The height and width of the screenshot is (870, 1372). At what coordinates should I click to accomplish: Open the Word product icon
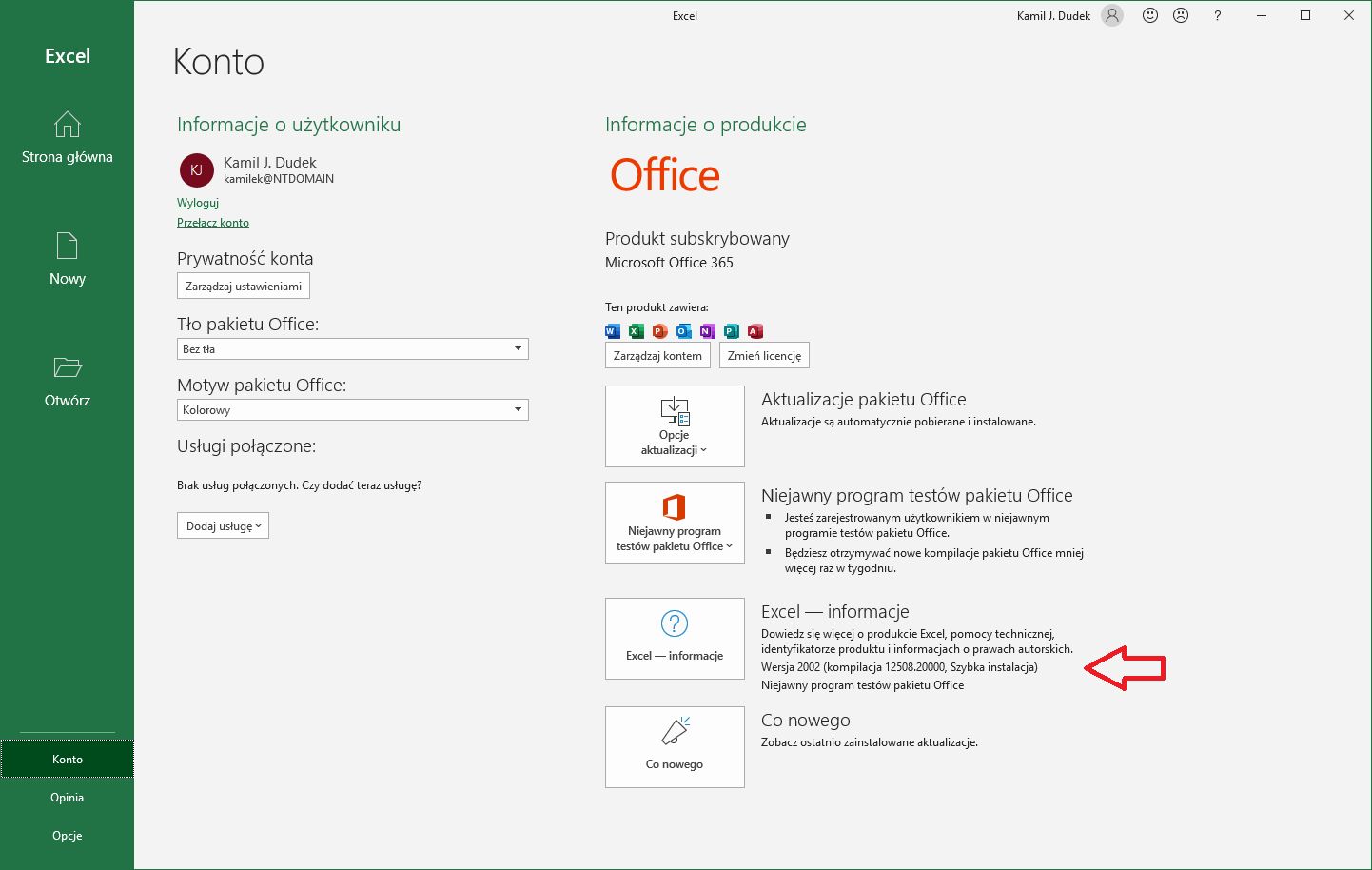(x=612, y=330)
